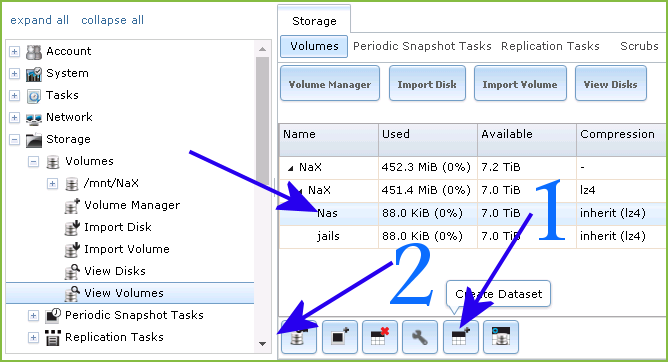Screen dimensions: 668x362
Task: Click the Account icon in sidebar tree
Action: [34, 52]
